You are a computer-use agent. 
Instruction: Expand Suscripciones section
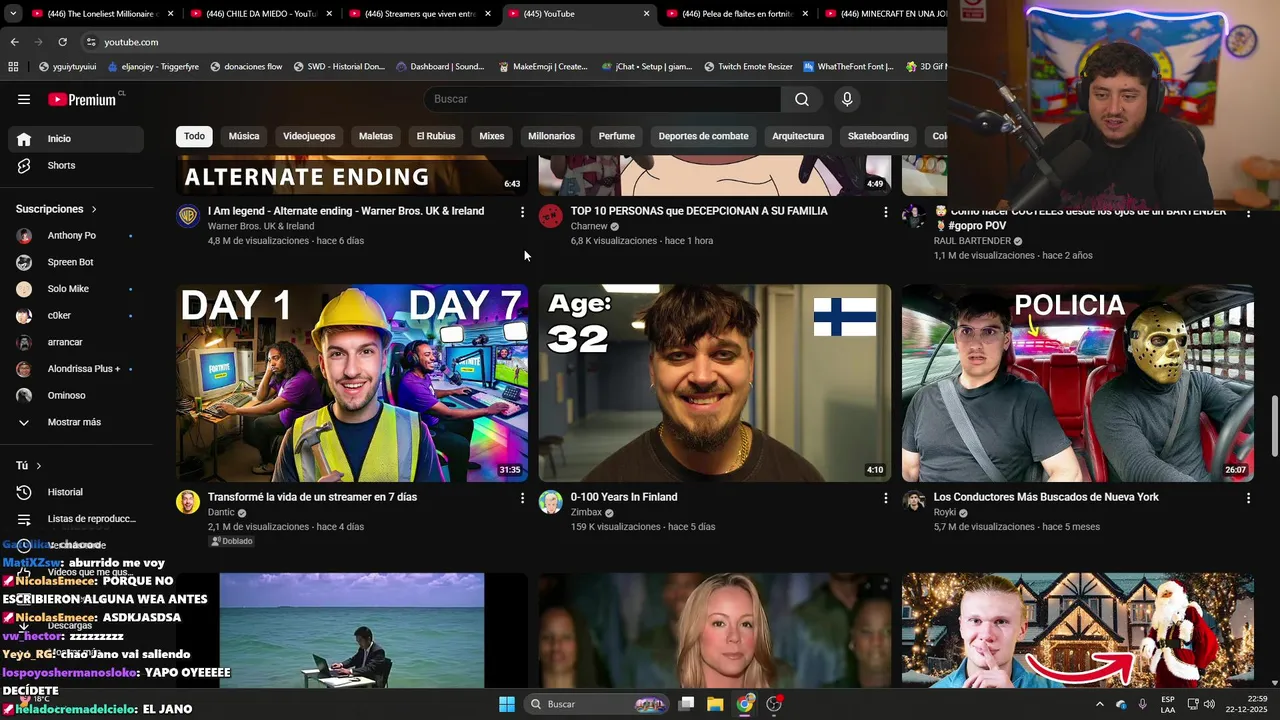click(x=57, y=209)
